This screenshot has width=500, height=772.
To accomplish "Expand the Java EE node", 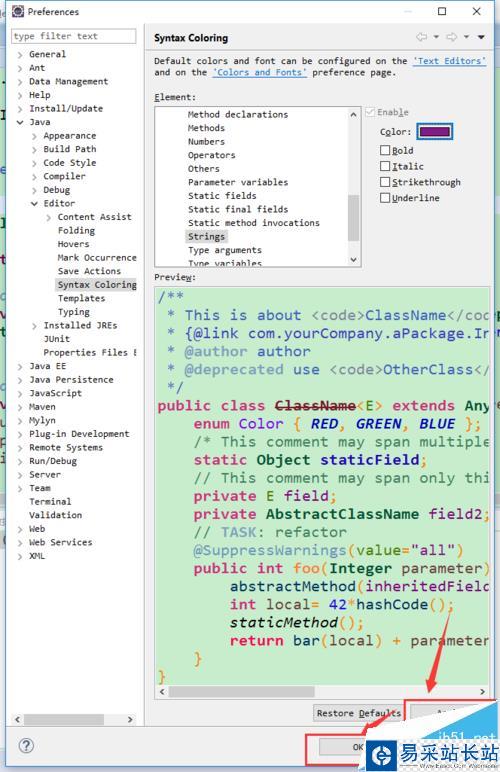I will pos(20,366).
